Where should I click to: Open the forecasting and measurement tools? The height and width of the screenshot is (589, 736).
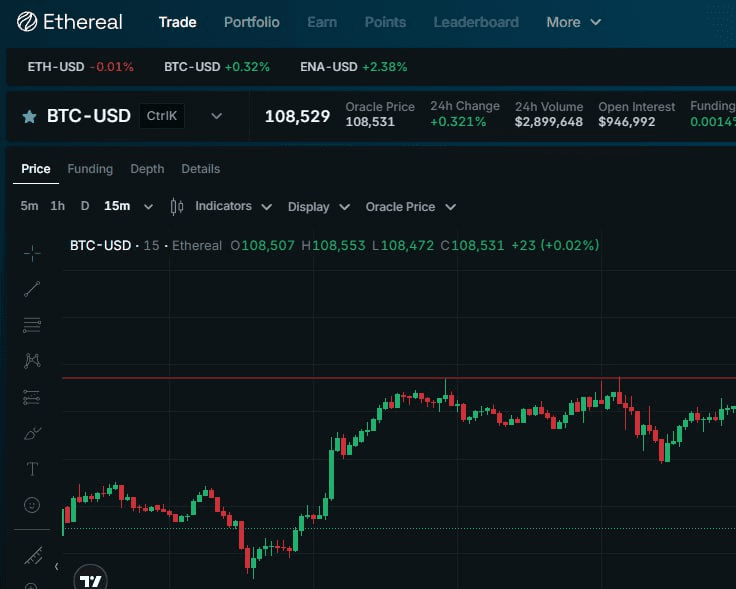point(32,397)
